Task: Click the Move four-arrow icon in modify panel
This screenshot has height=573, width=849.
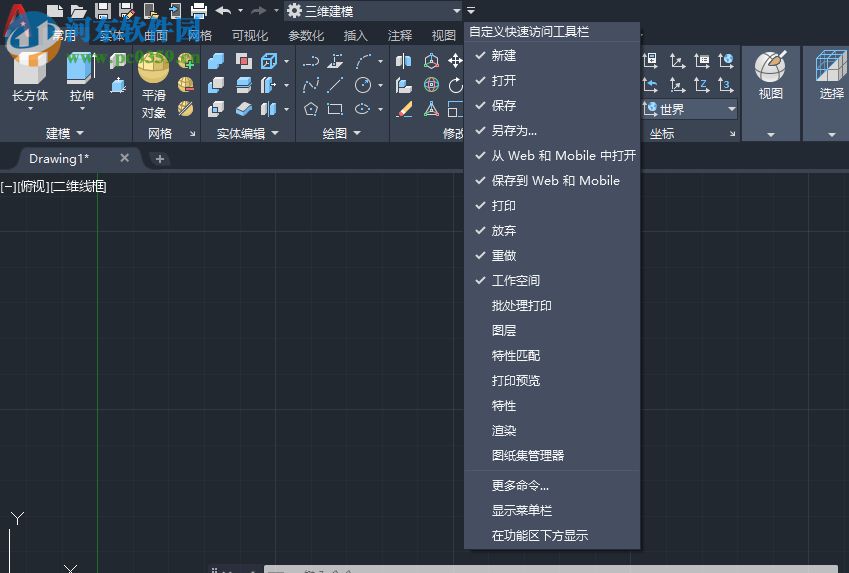Action: coord(455,60)
